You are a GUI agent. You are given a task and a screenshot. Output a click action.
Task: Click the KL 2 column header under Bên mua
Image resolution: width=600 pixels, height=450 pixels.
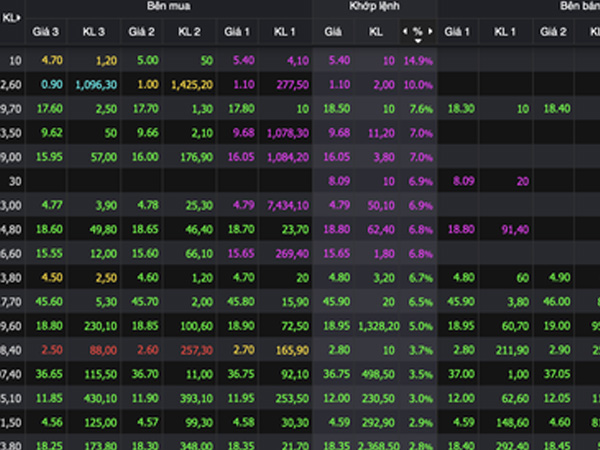pyautogui.click(x=190, y=33)
